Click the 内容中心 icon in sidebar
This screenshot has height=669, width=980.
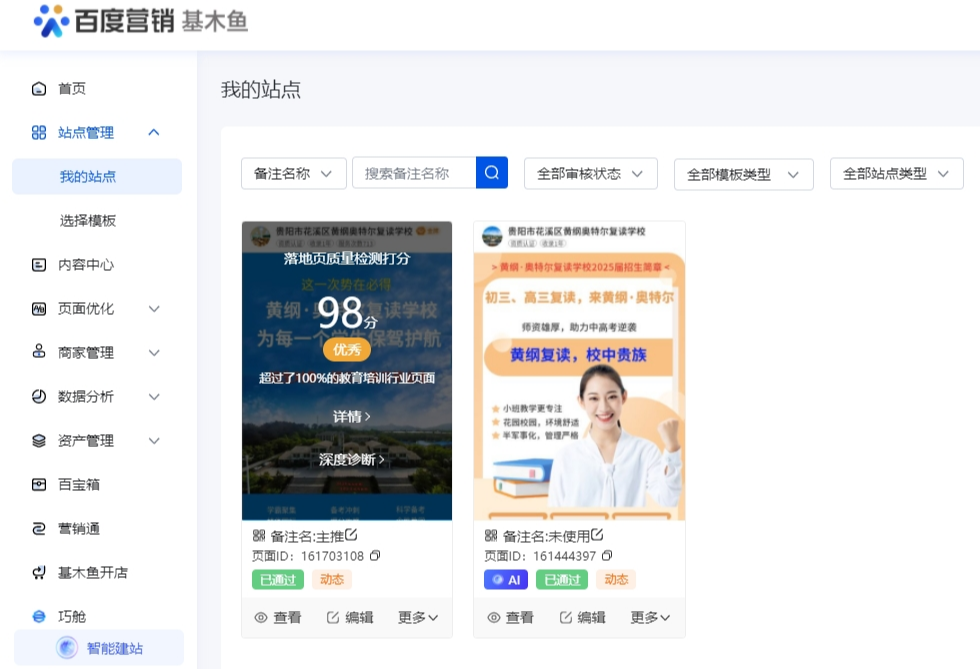(39, 264)
